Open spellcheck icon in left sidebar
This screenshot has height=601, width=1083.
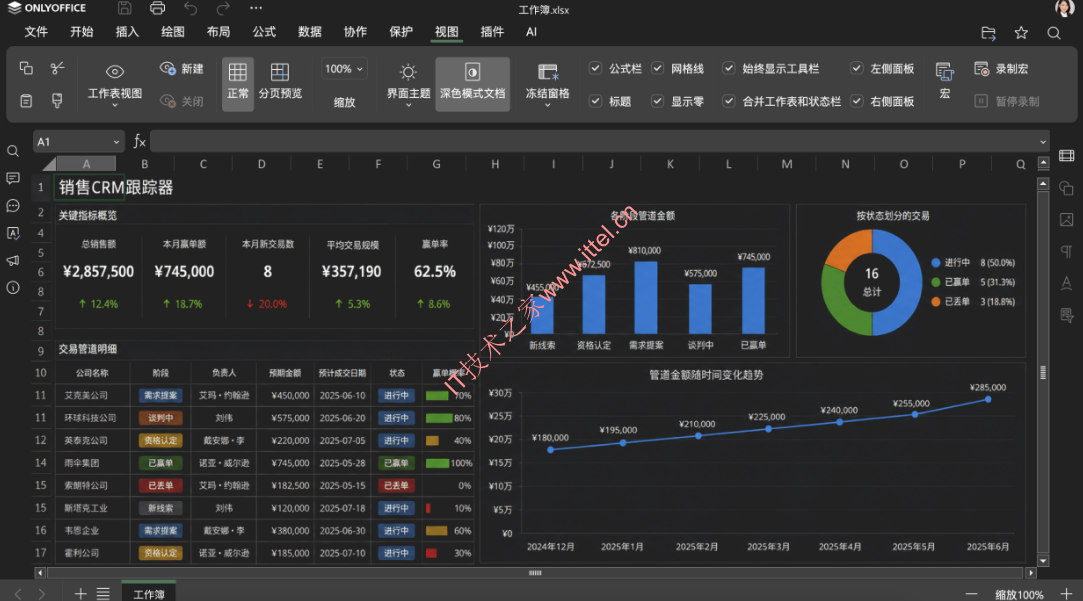tap(12, 233)
